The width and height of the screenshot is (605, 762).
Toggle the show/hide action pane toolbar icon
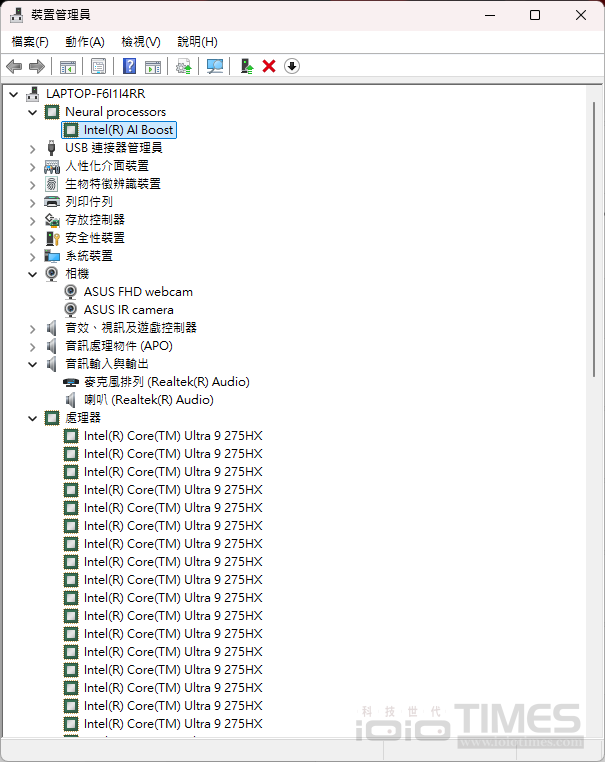click(153, 66)
